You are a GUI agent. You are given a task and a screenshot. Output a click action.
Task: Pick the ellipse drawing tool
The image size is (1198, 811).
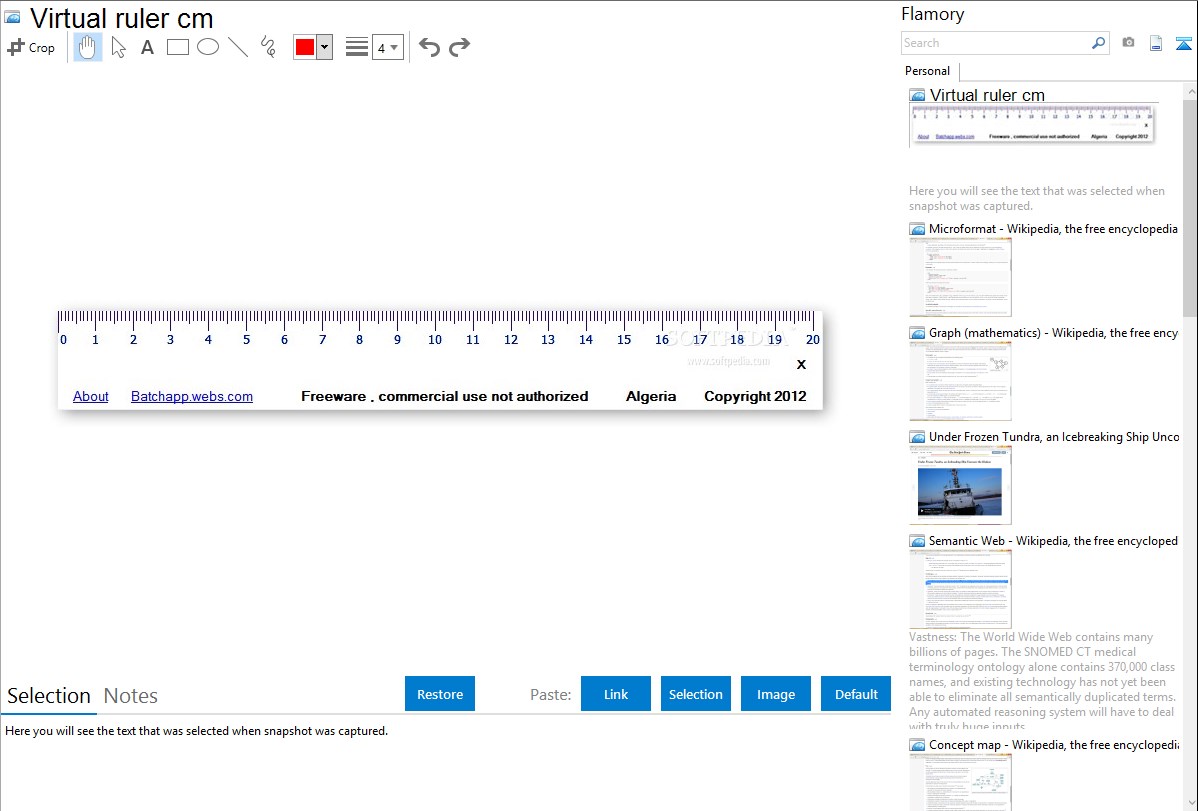coord(208,47)
